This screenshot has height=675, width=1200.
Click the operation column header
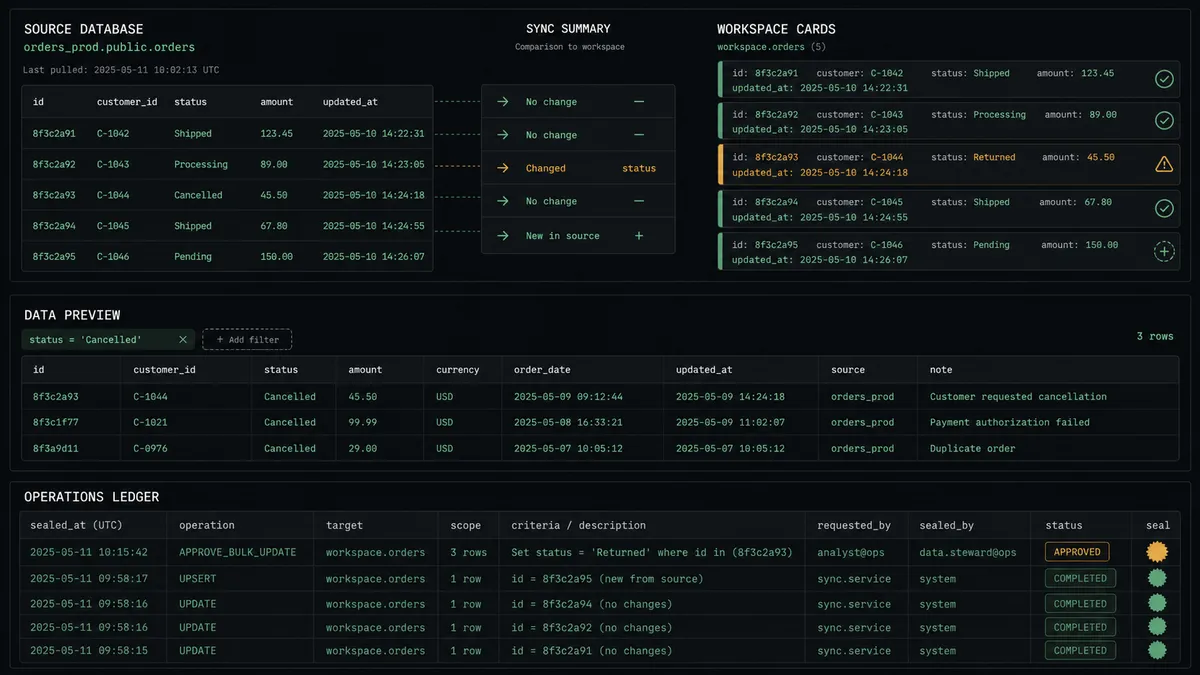(207, 525)
